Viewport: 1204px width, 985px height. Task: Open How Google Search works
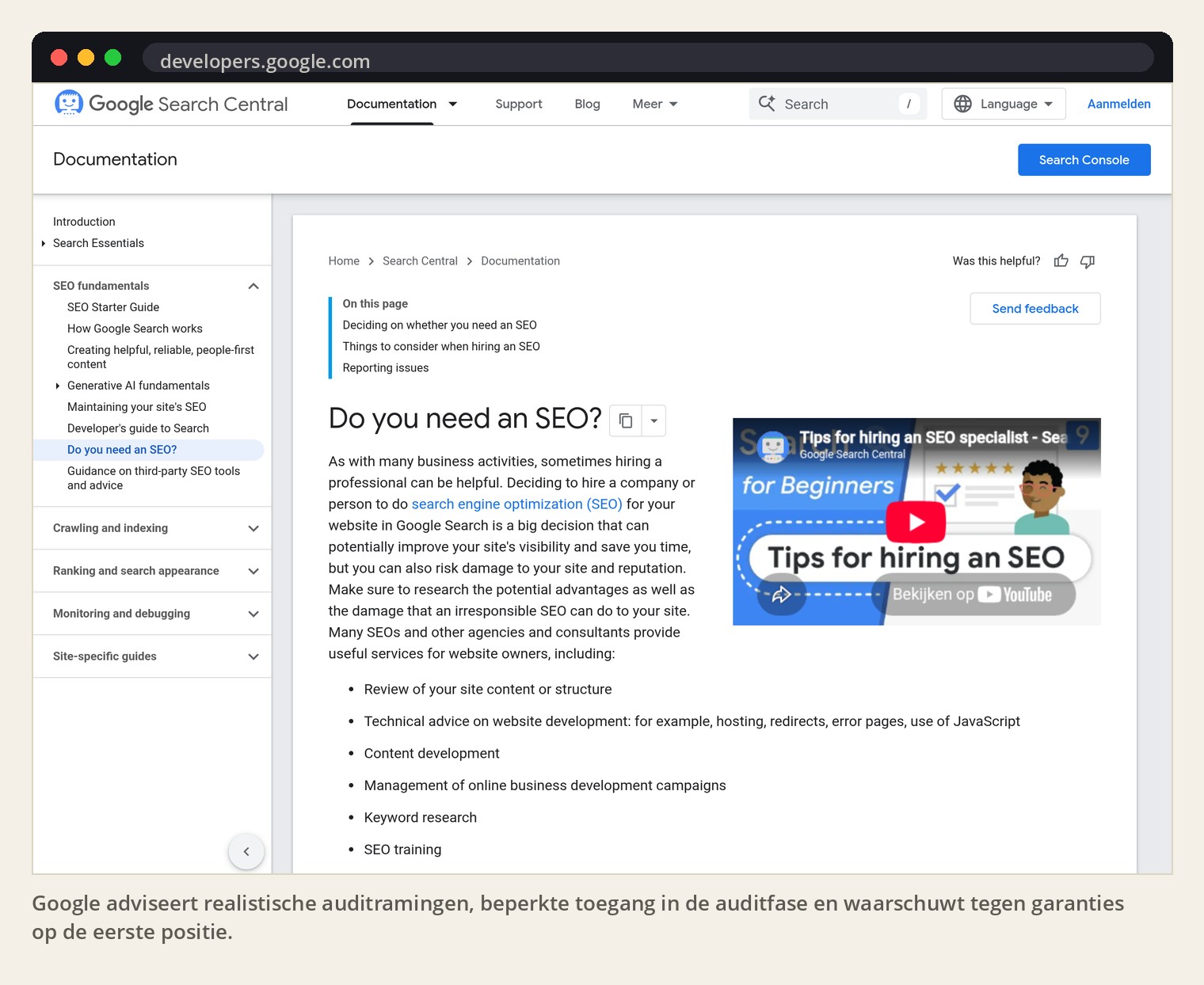click(x=135, y=329)
